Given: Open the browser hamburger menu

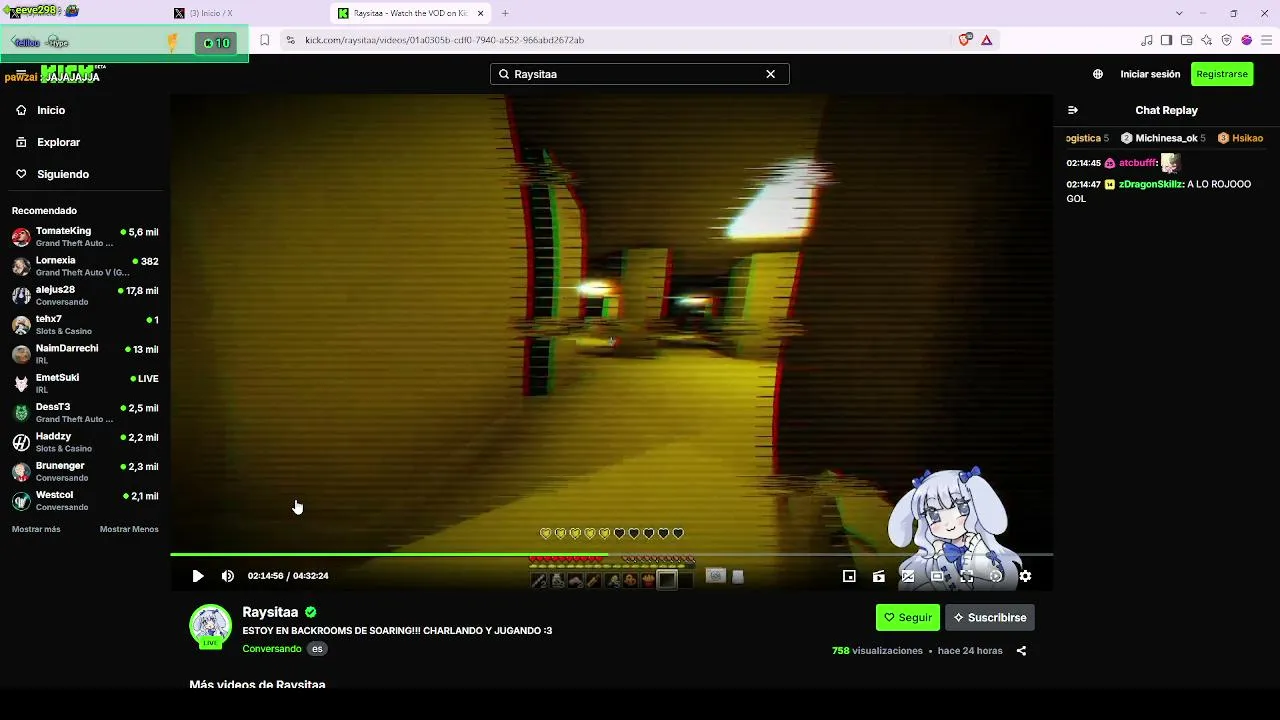Looking at the screenshot, I should (x=1267, y=40).
